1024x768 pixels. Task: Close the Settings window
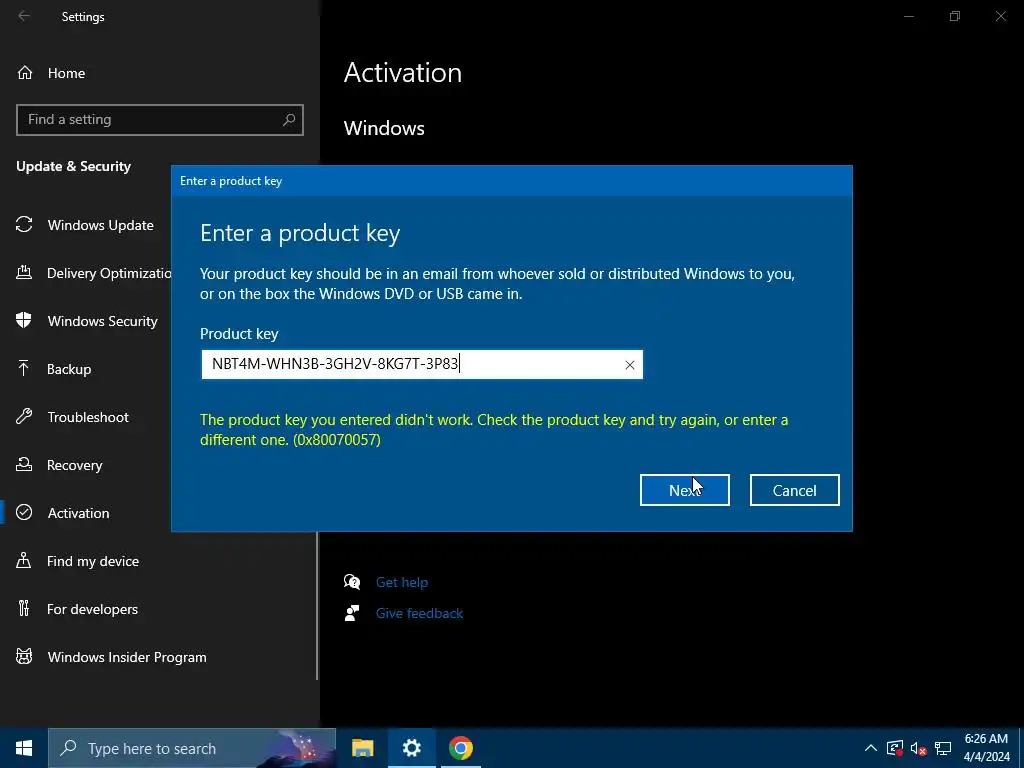1000,16
